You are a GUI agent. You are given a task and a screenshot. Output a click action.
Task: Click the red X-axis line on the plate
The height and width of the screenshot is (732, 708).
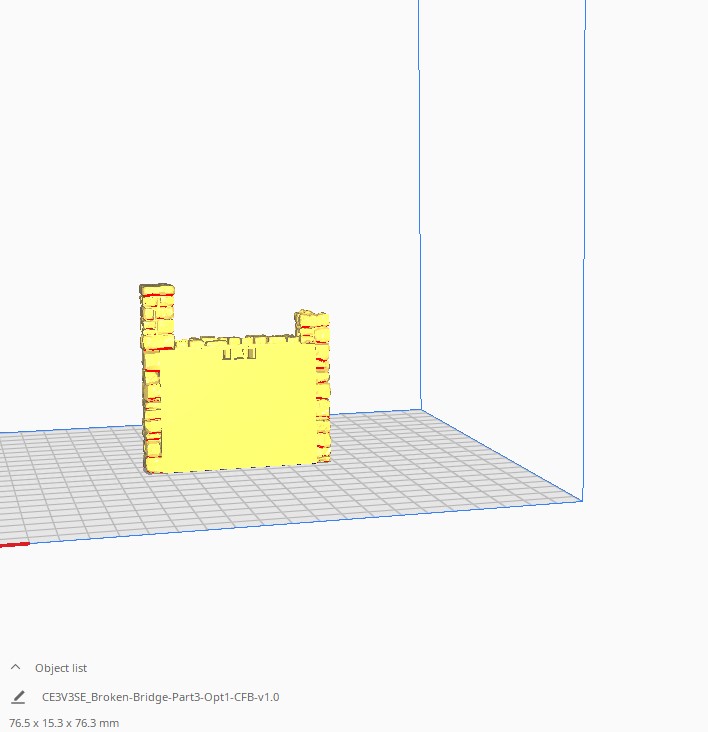14,544
